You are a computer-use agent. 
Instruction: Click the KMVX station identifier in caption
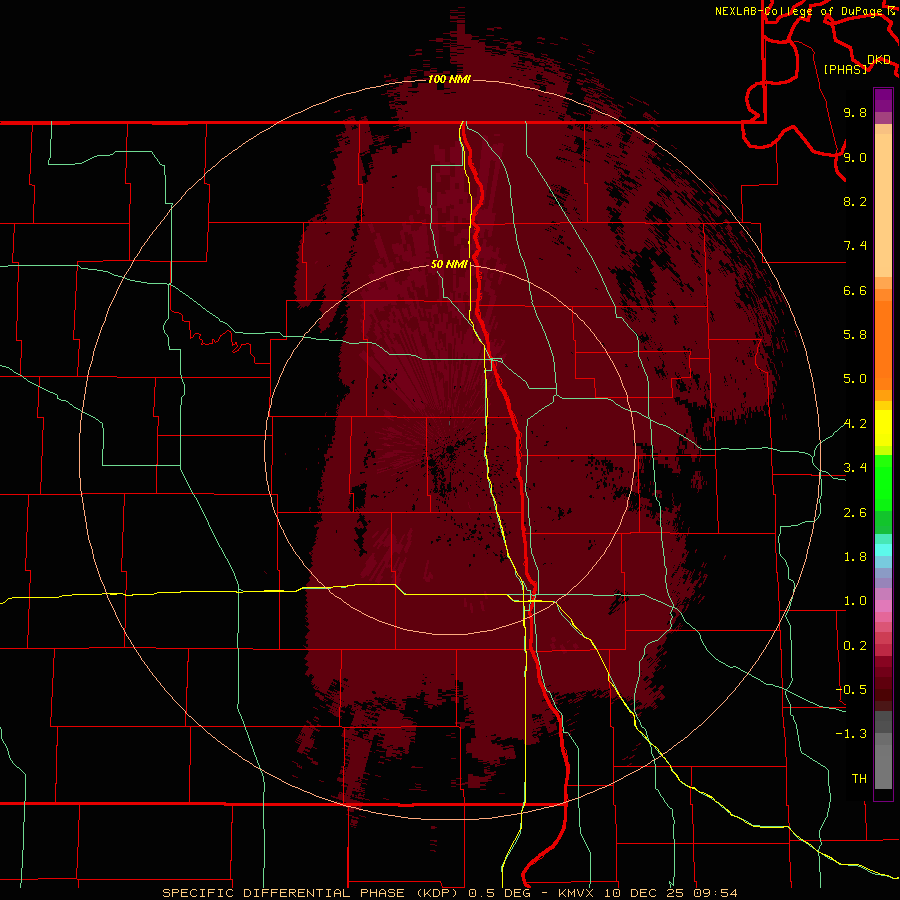click(576, 893)
